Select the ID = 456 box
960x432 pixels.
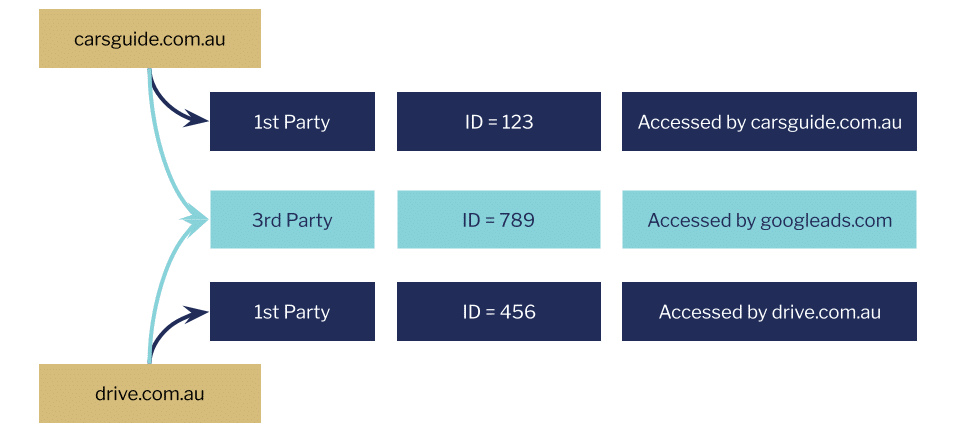pos(499,312)
